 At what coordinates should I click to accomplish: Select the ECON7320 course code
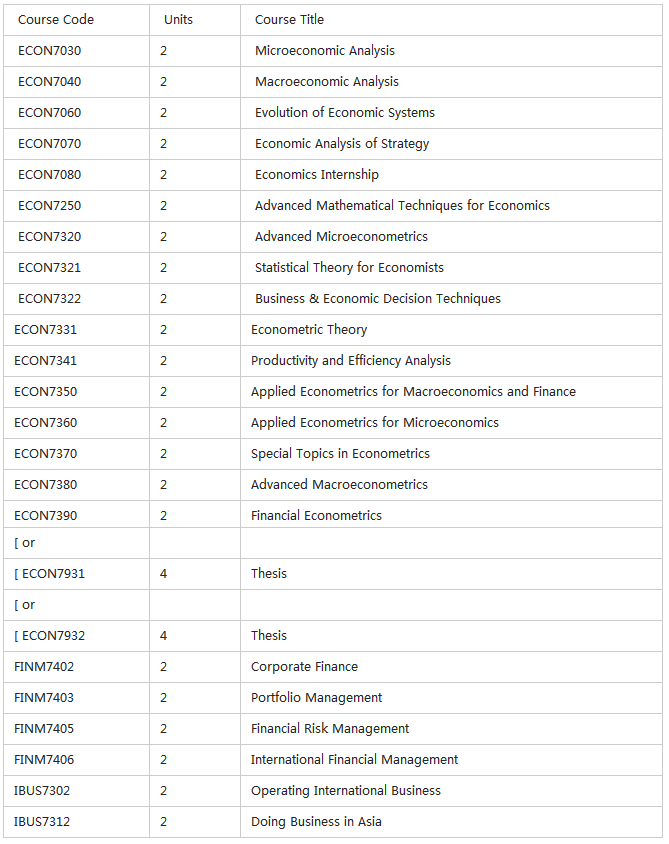(49, 237)
